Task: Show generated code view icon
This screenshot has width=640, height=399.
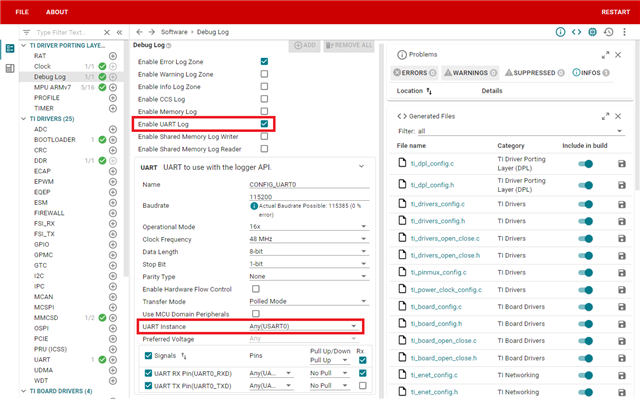Action: click(576, 32)
